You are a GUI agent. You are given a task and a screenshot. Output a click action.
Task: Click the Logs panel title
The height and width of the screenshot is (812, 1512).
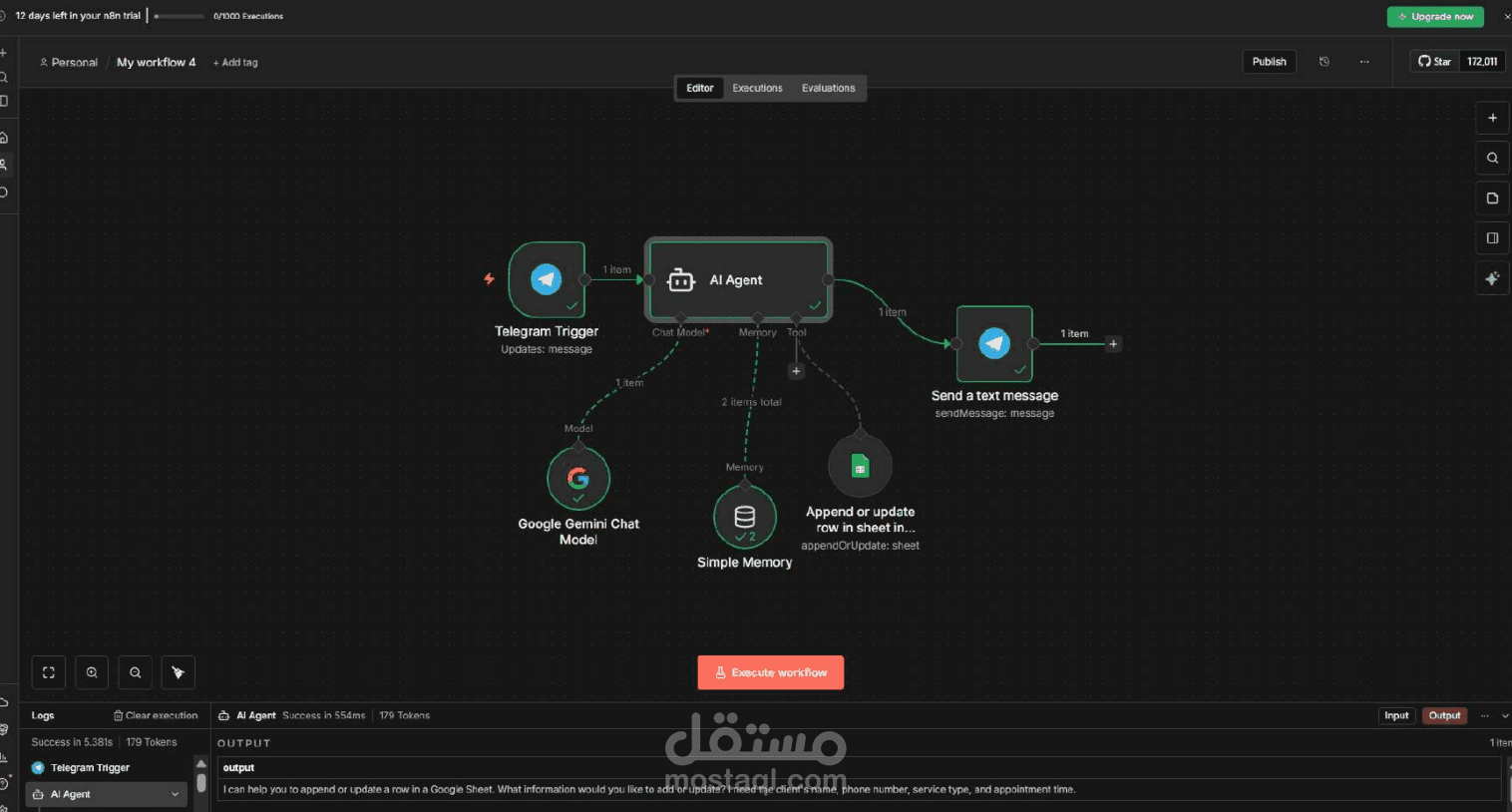coord(43,715)
